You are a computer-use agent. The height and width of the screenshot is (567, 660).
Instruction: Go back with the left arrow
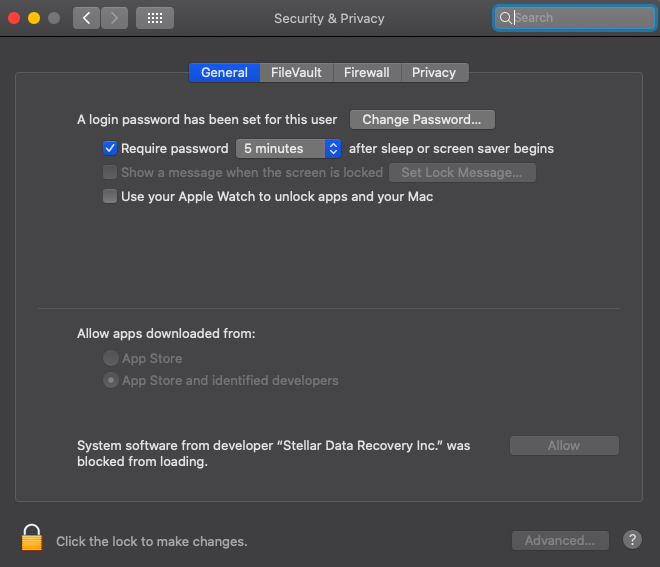click(x=86, y=18)
